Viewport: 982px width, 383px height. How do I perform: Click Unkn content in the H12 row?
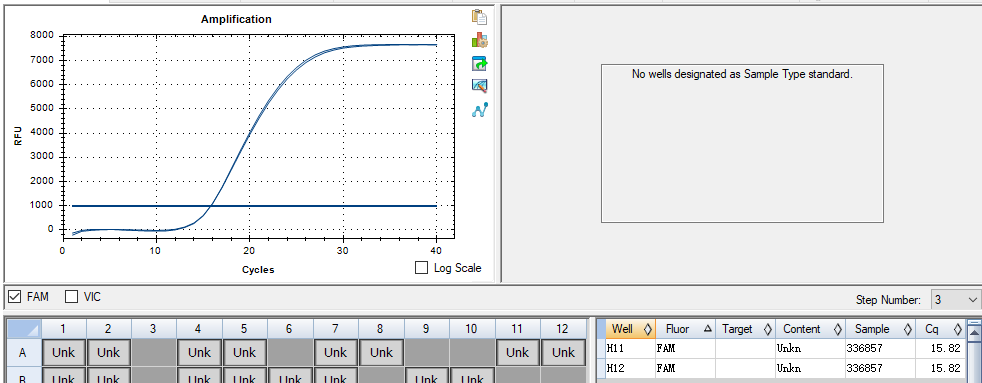(810, 368)
